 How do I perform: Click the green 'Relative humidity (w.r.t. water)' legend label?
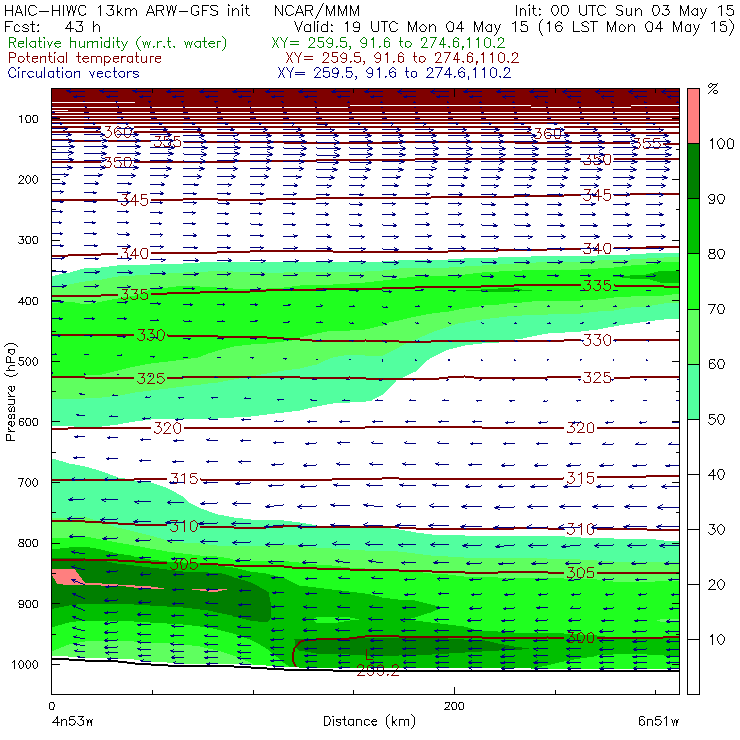[x=118, y=43]
